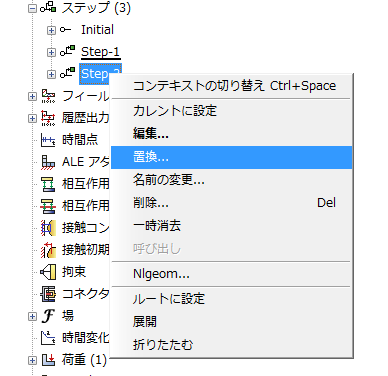Select the 場 fields F icon
The width and height of the screenshot is (388, 376).
coord(48,316)
